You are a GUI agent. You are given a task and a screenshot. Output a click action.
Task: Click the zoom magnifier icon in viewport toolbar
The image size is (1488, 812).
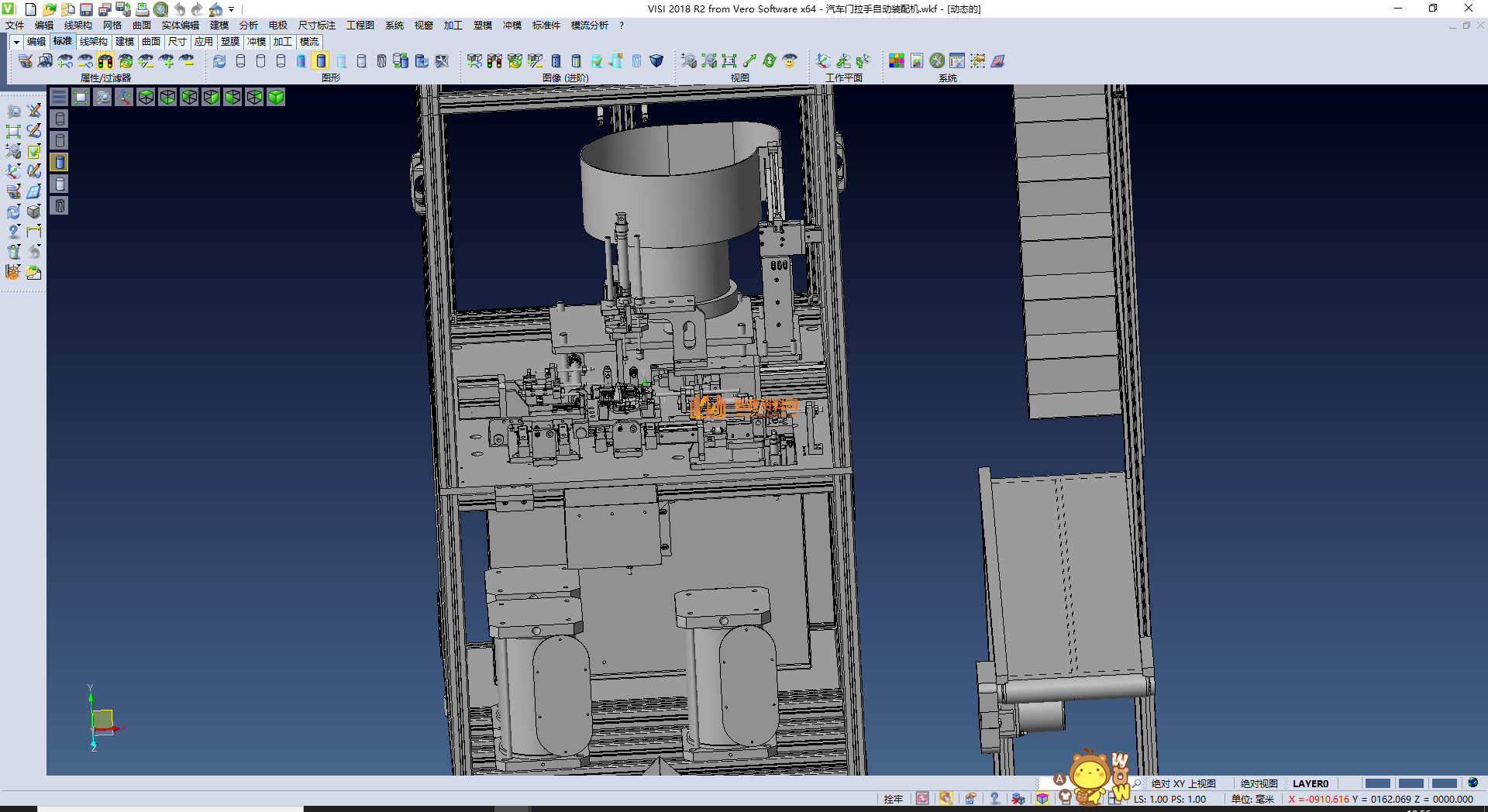(x=102, y=97)
